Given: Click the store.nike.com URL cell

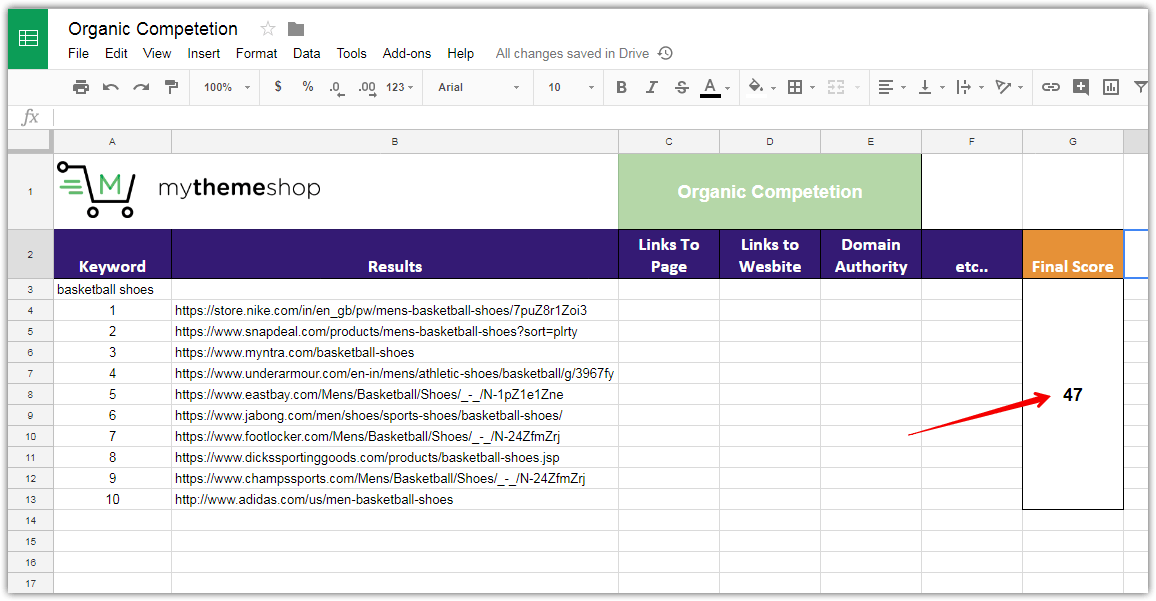Looking at the screenshot, I should [394, 310].
